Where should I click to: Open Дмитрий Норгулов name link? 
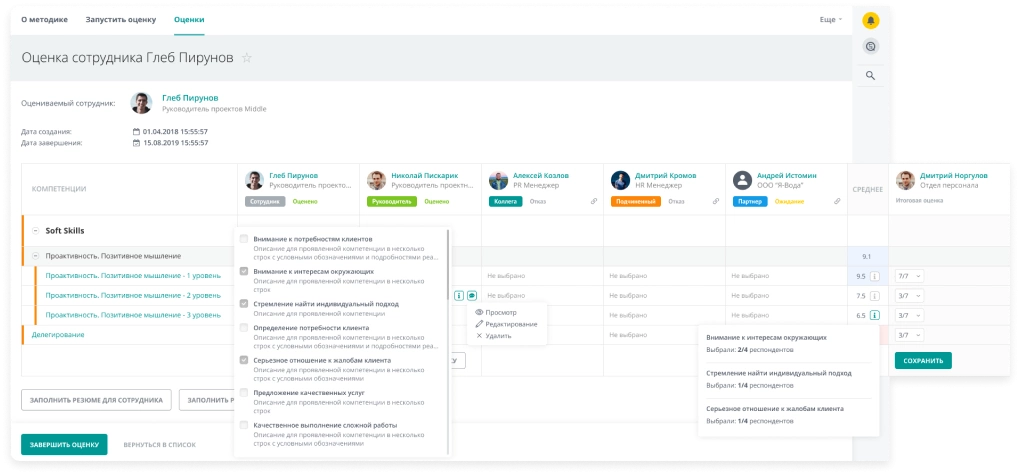coord(953,176)
